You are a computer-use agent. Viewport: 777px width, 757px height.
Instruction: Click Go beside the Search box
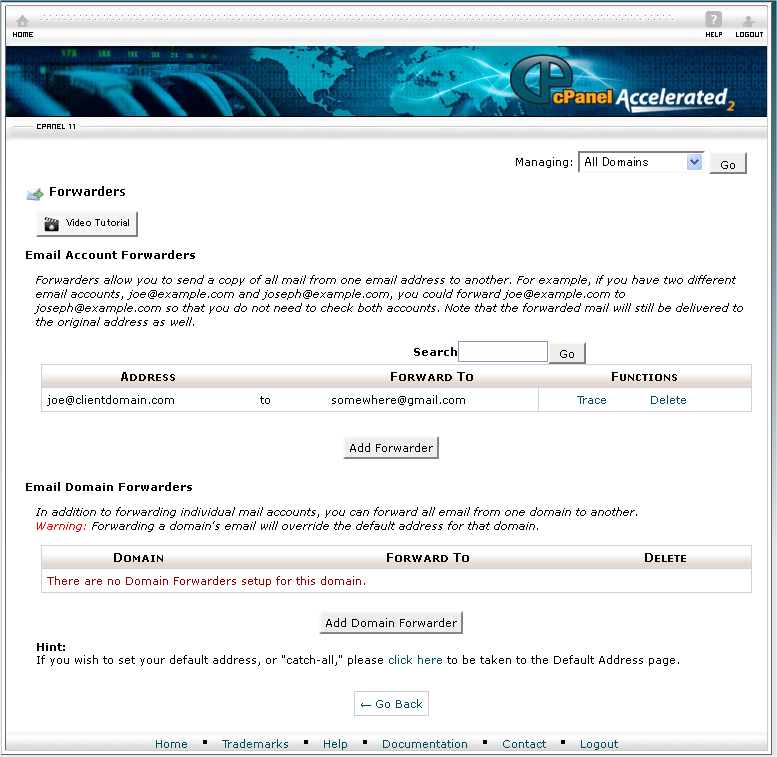click(x=567, y=353)
